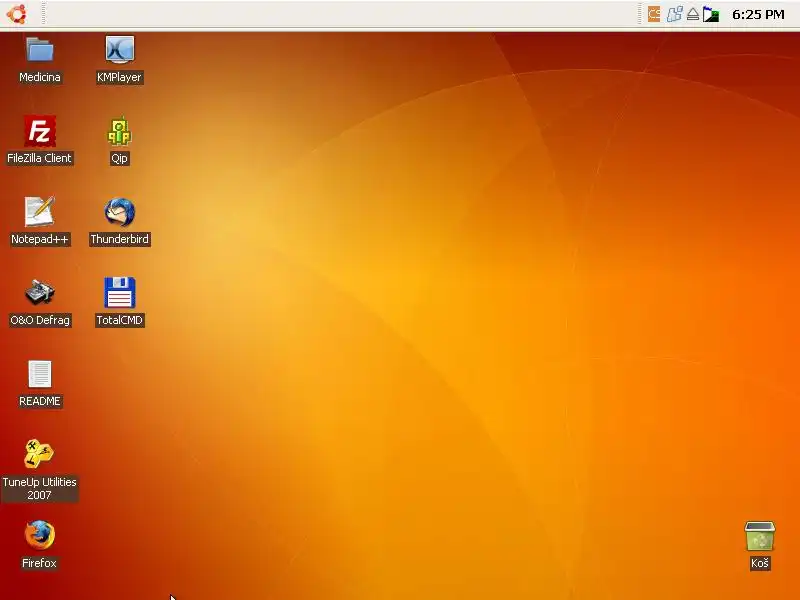This screenshot has width=800, height=600.
Task: Click the TotalCMD floppy disk icon
Action: pos(119,292)
